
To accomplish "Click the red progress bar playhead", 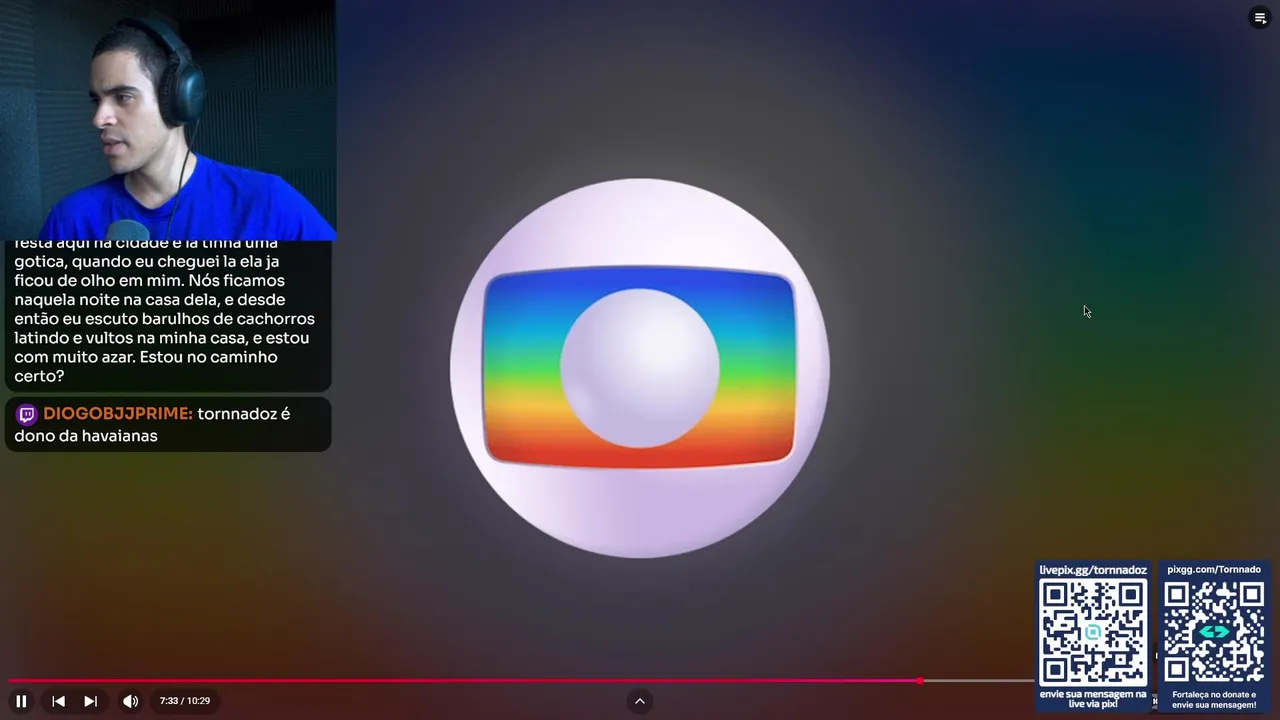I will [x=919, y=681].
